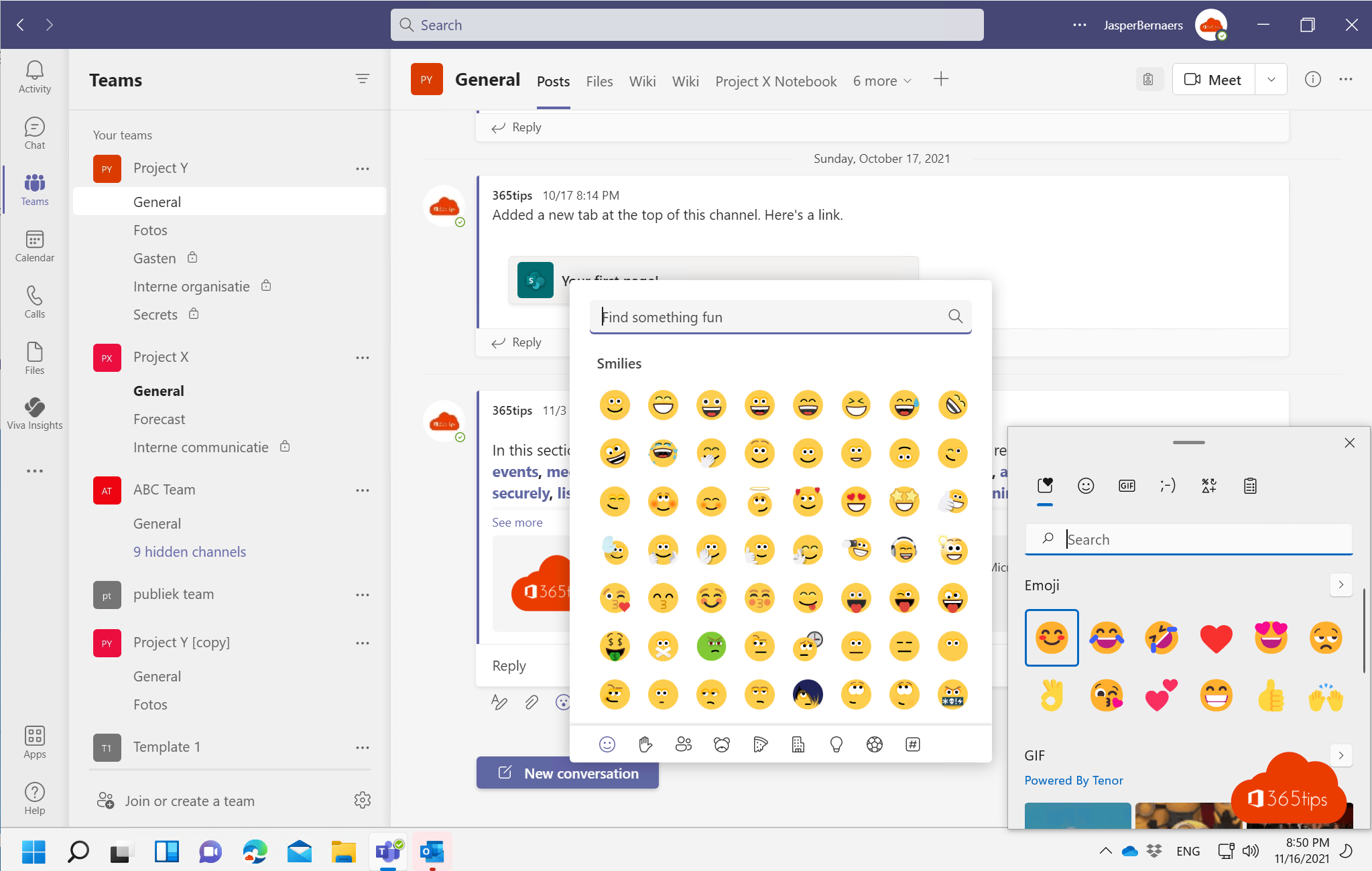1372x871 pixels.
Task: Open Powered By Tenor link
Action: 1073,781
